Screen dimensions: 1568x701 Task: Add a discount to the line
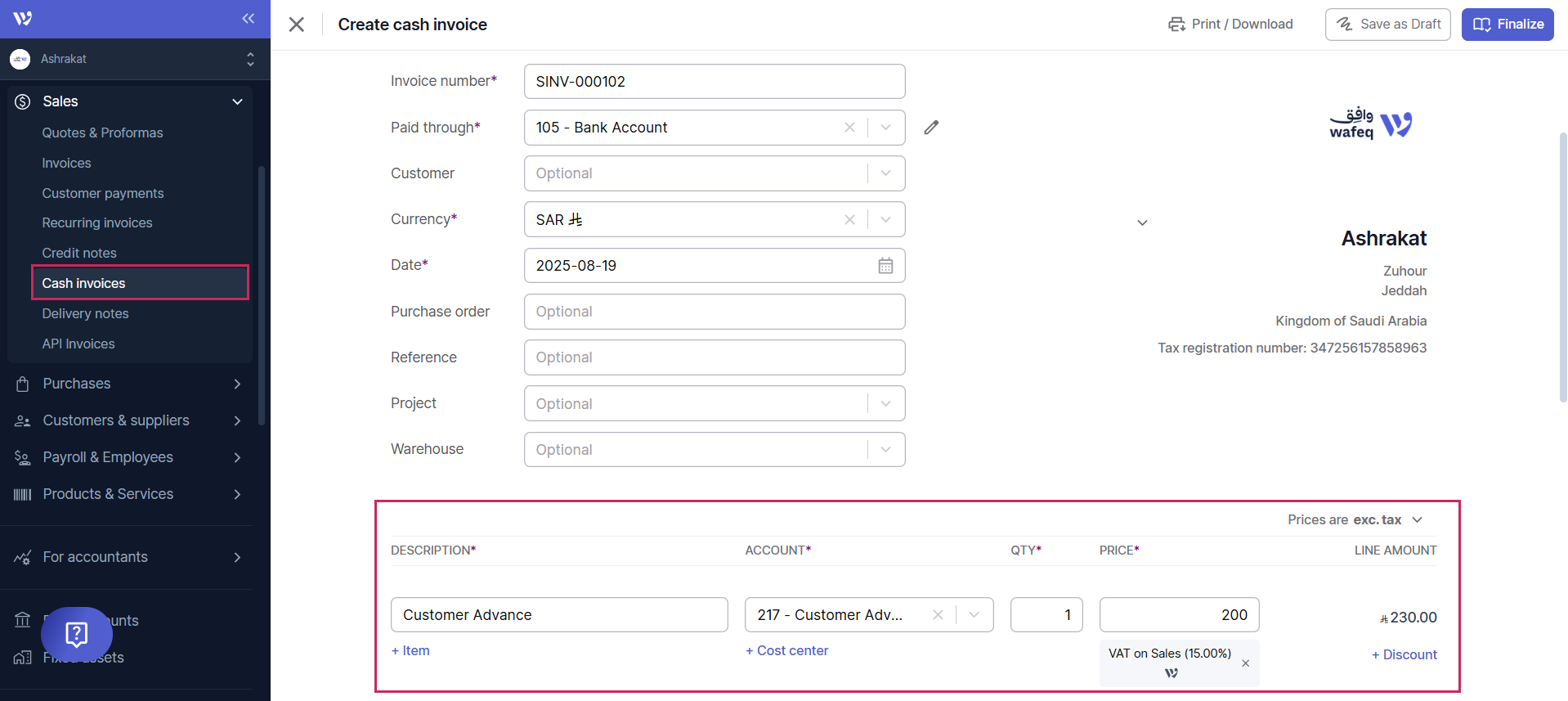pyautogui.click(x=1404, y=654)
